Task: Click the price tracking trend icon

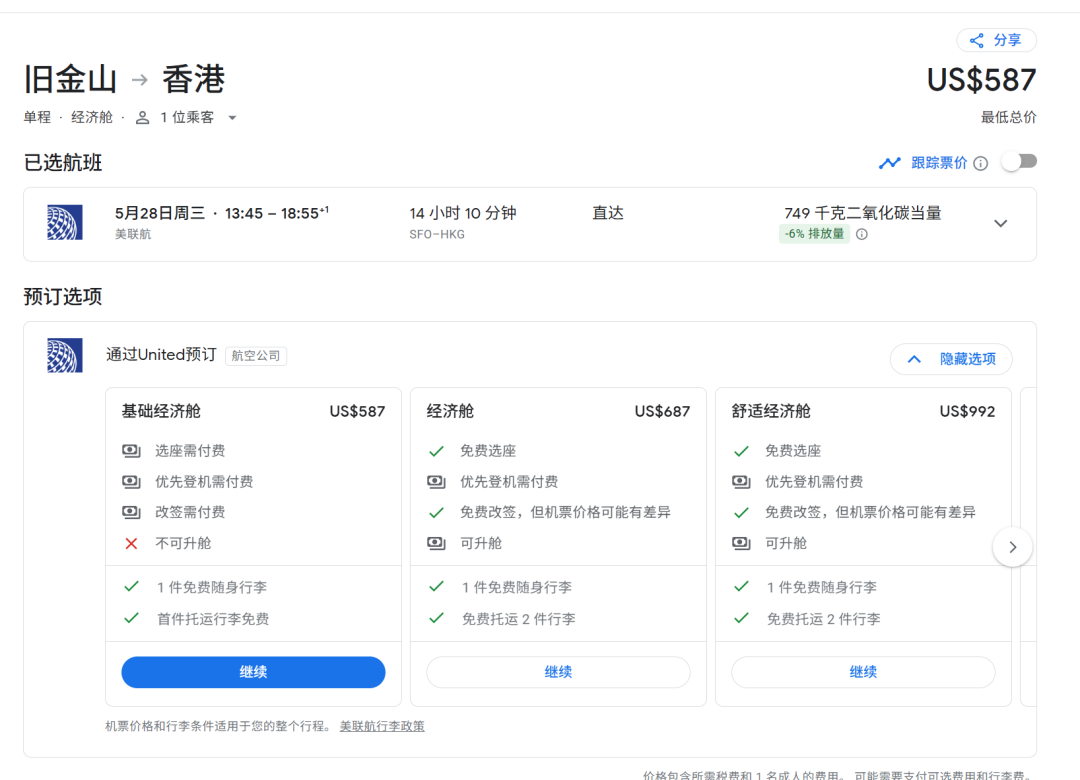Action: (889, 163)
